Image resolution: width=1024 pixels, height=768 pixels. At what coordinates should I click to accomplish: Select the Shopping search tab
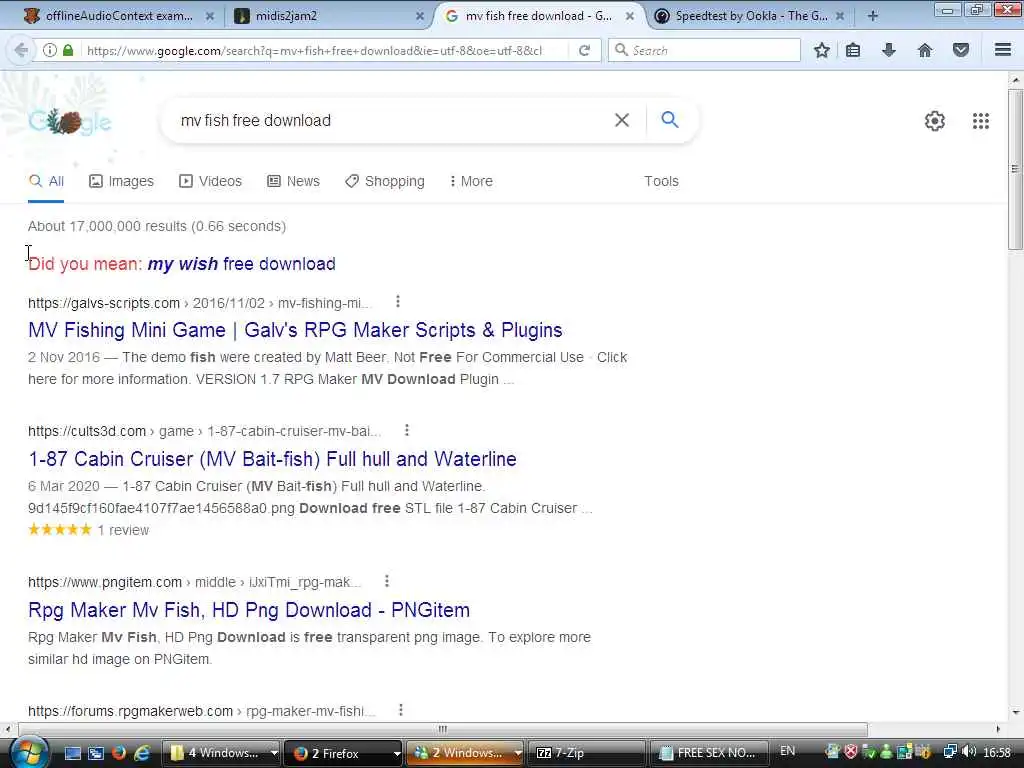click(385, 181)
